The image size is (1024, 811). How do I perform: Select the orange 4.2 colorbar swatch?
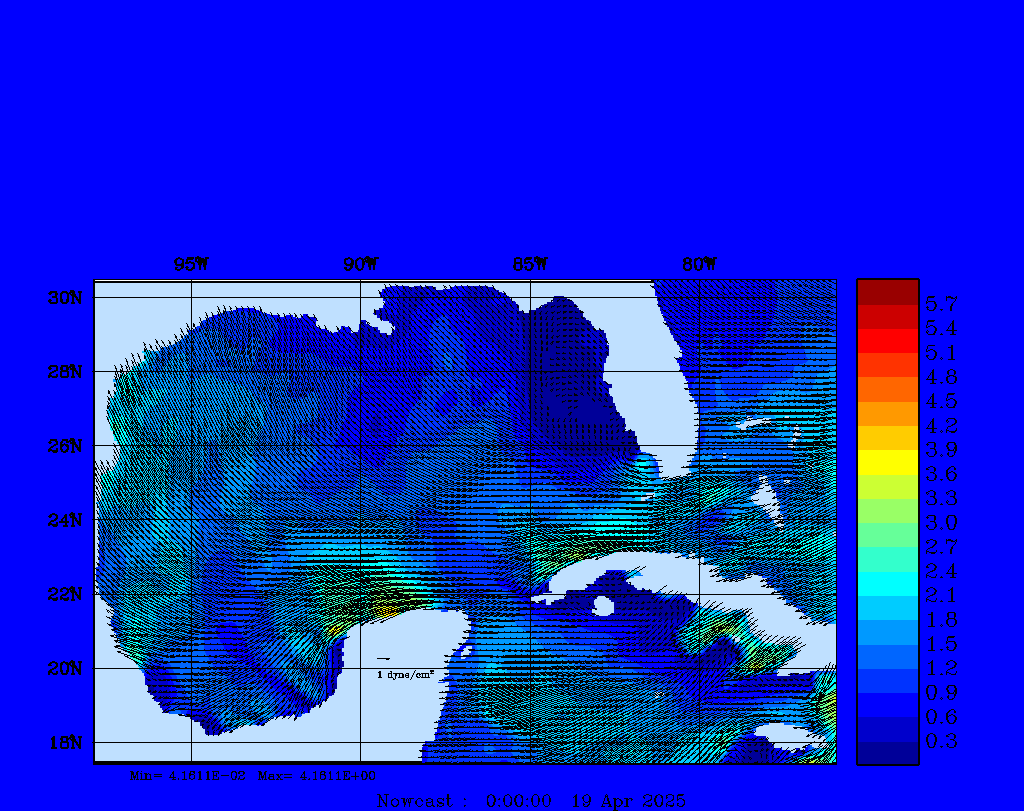[887, 413]
